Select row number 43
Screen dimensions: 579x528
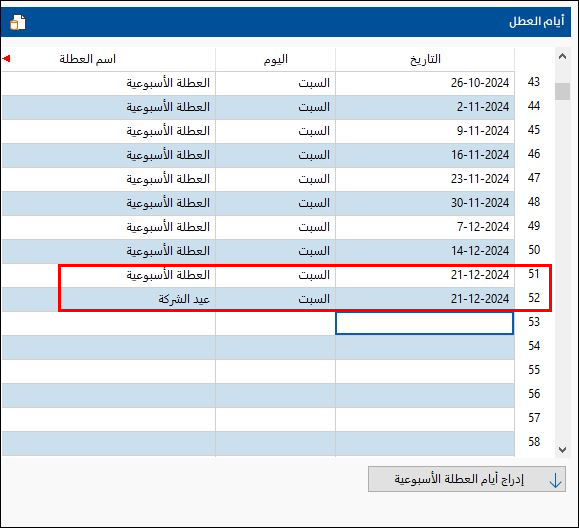(x=534, y=82)
